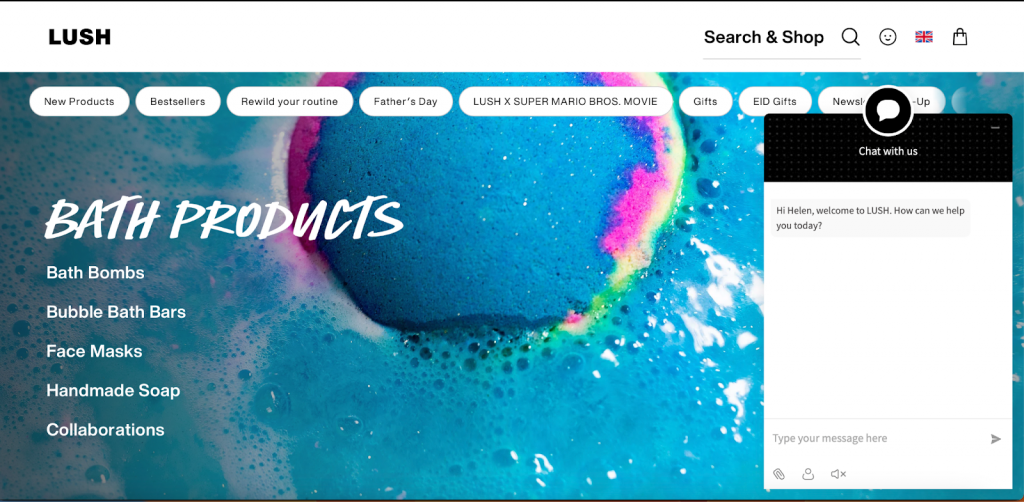
Task: Select the New Products pill
Action: point(79,101)
